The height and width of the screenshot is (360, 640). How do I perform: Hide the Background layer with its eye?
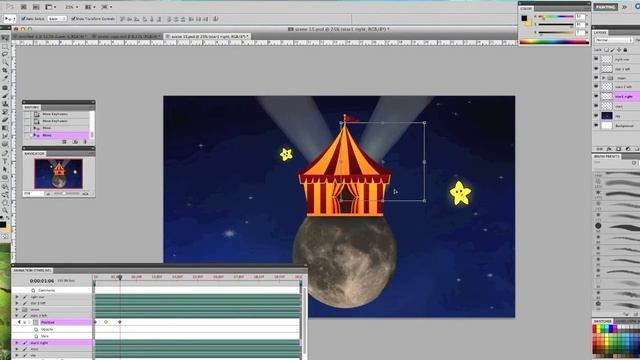[596, 125]
